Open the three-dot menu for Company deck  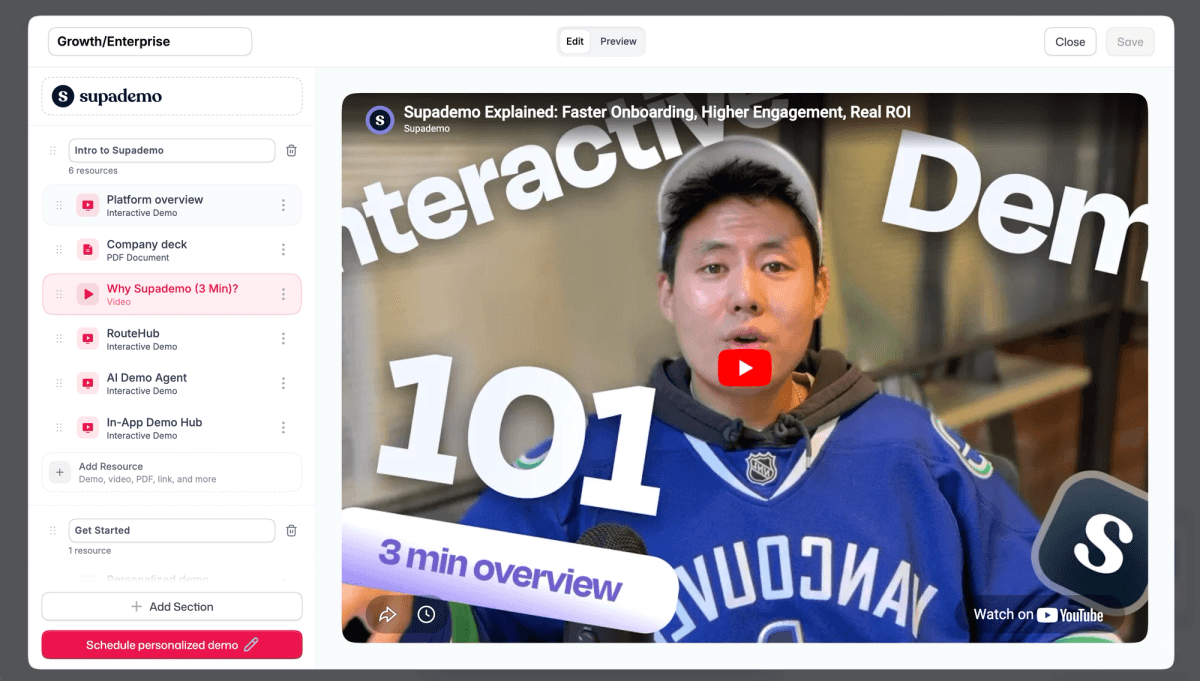click(283, 250)
